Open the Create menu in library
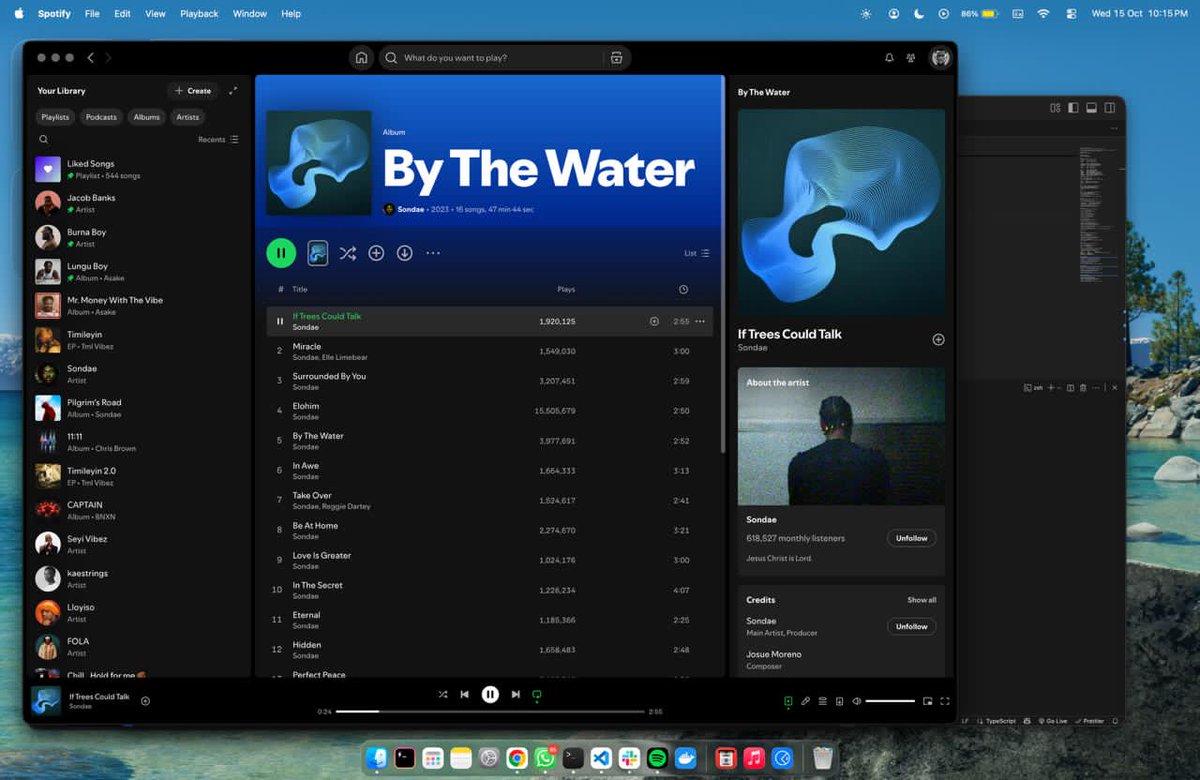 point(193,91)
